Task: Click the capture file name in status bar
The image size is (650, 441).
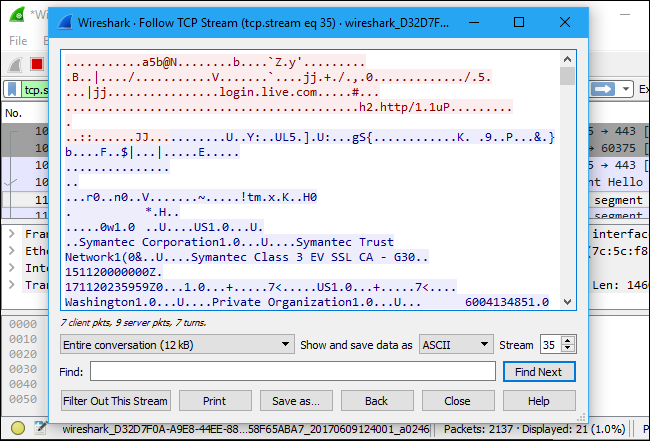Action: (x=246, y=429)
